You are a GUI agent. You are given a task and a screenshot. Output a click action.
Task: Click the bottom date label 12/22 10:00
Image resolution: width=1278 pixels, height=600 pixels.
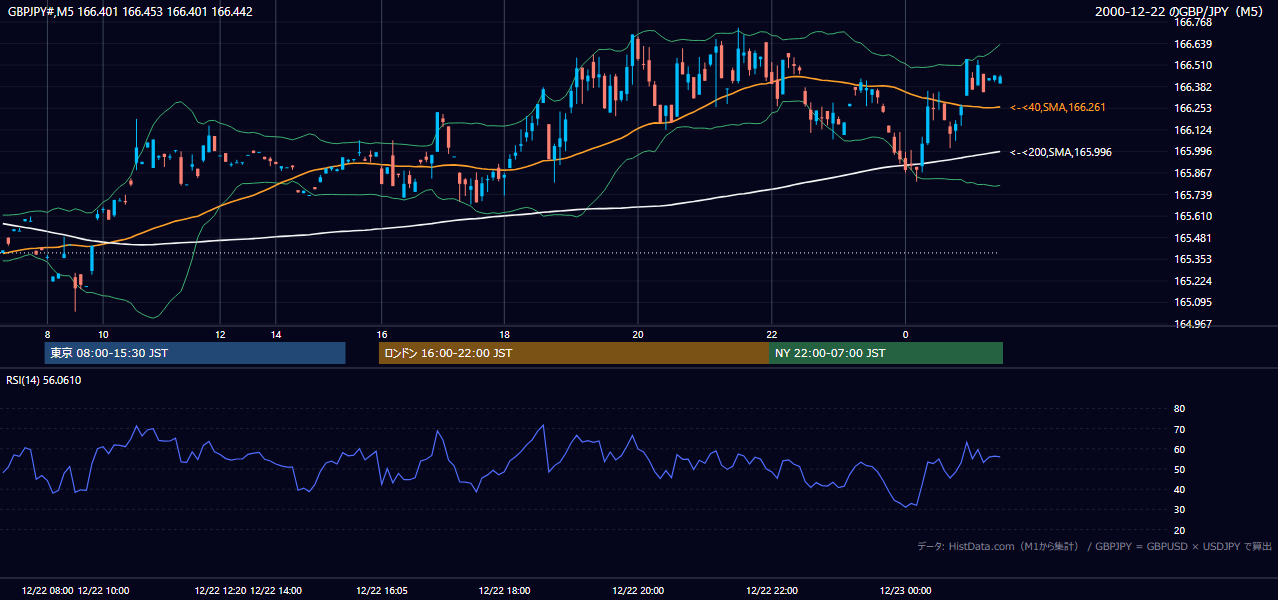pos(103,591)
